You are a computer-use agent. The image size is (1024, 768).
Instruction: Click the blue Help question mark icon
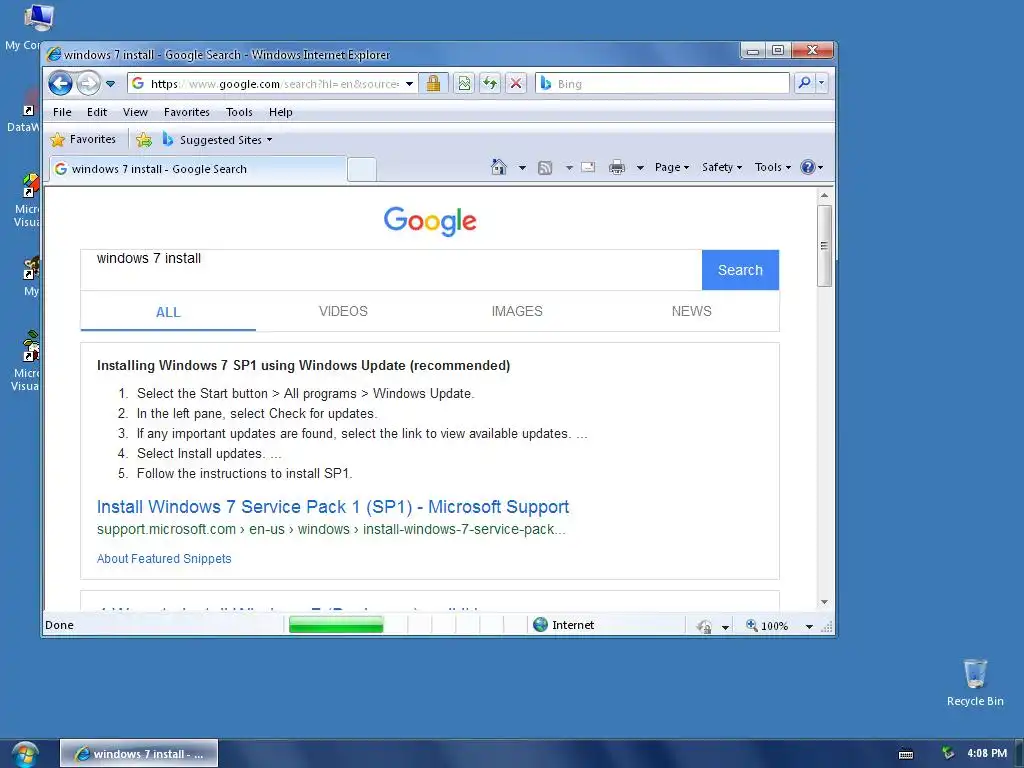808,167
